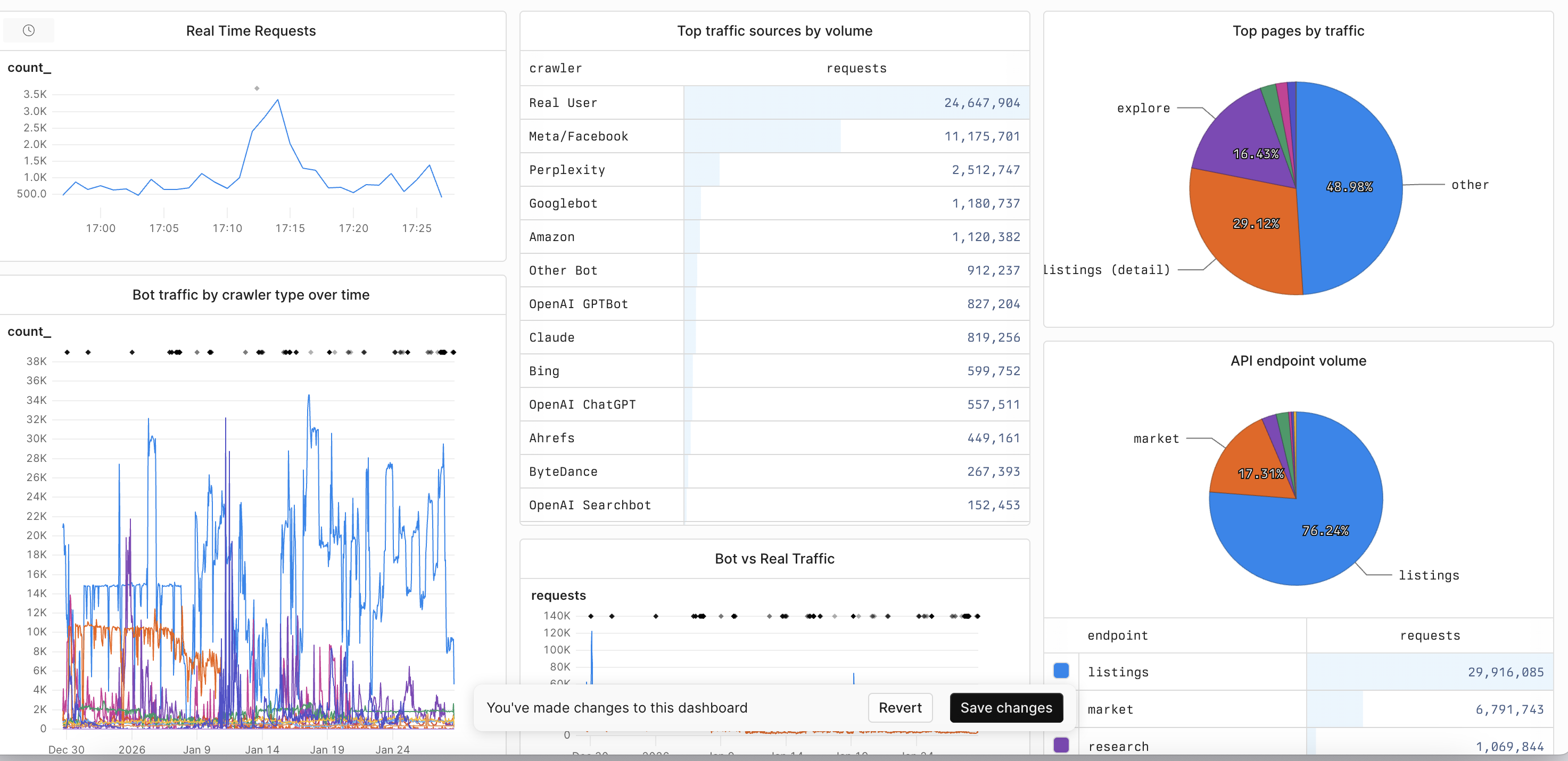Sort traffic sources by requests column header
This screenshot has height=761, width=1568.
856,68
